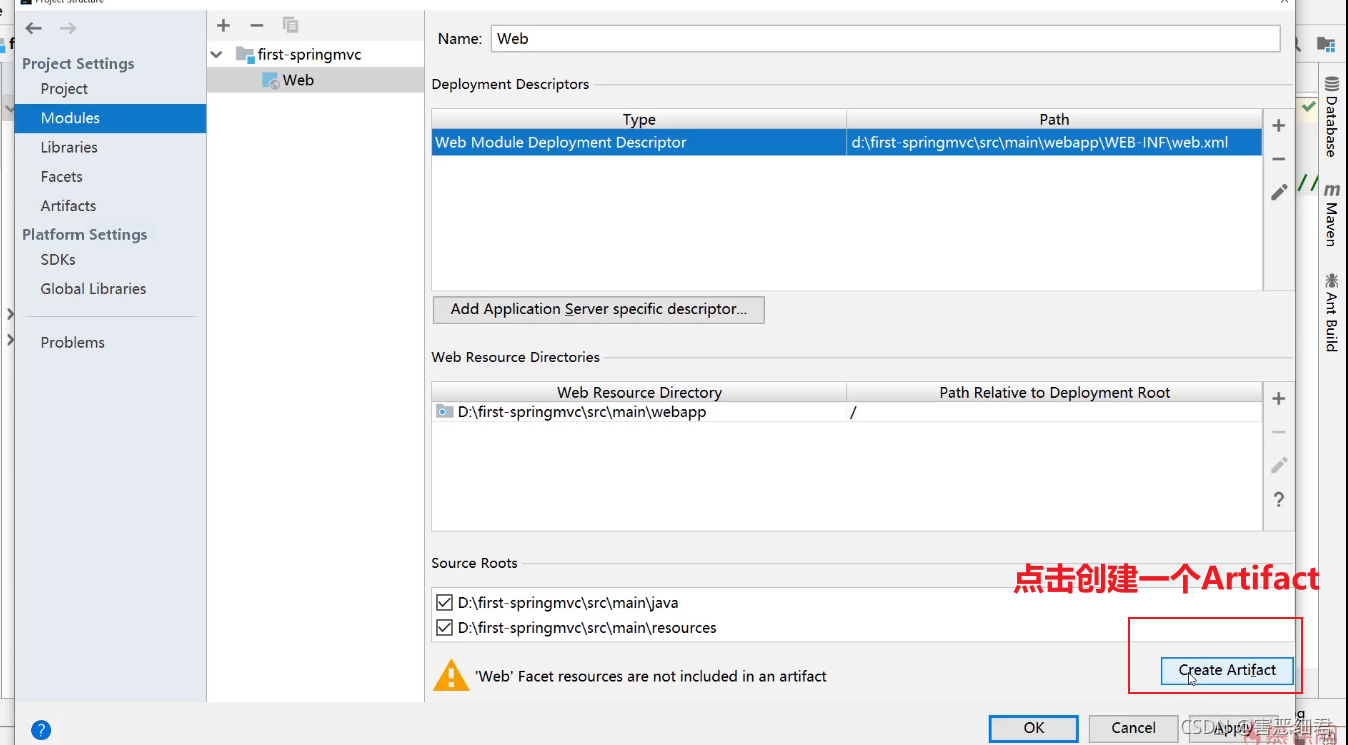
Task: Click the Cancel button
Action: 1133,728
